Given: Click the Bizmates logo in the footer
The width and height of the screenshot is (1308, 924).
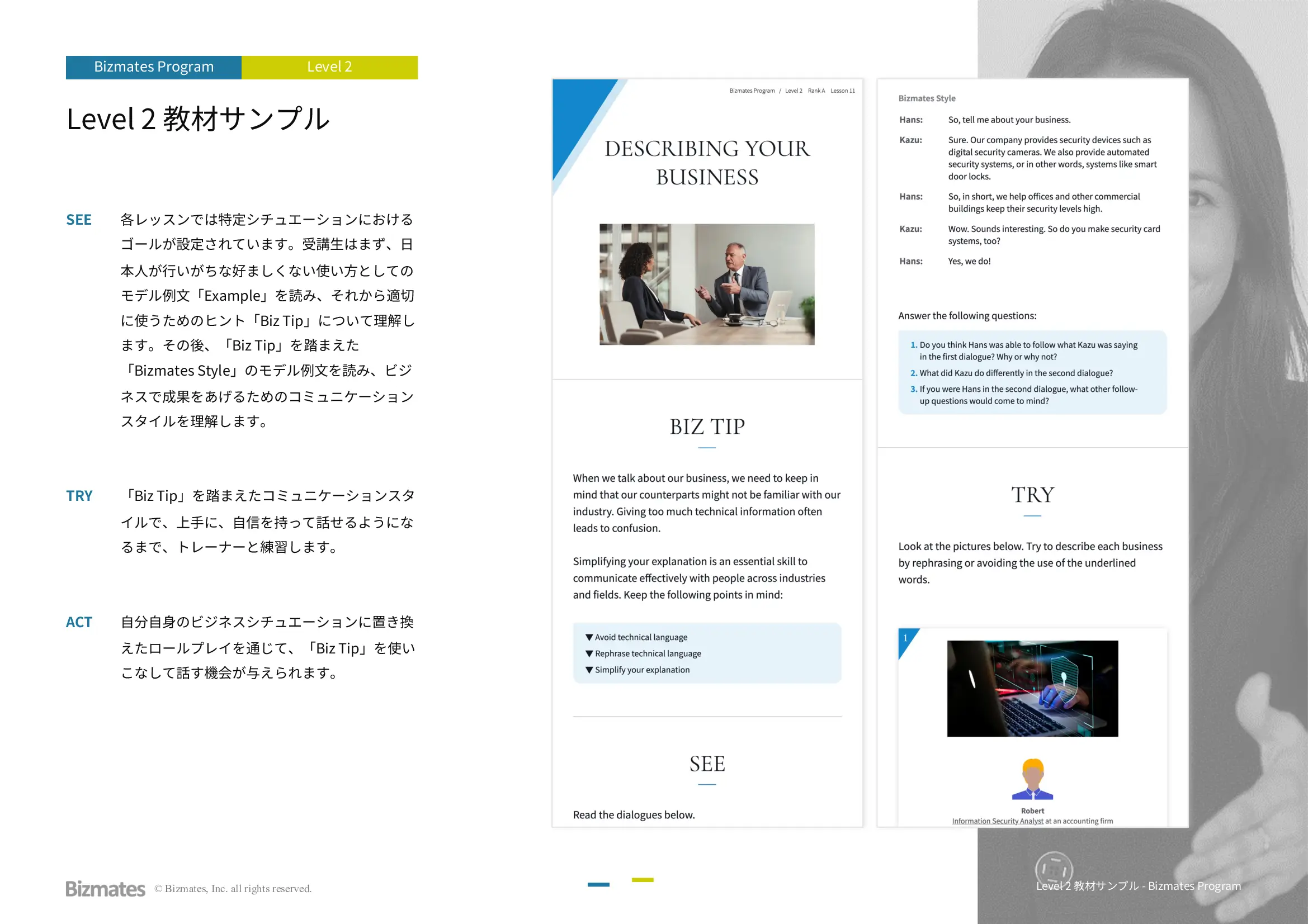Looking at the screenshot, I should coord(105,889).
